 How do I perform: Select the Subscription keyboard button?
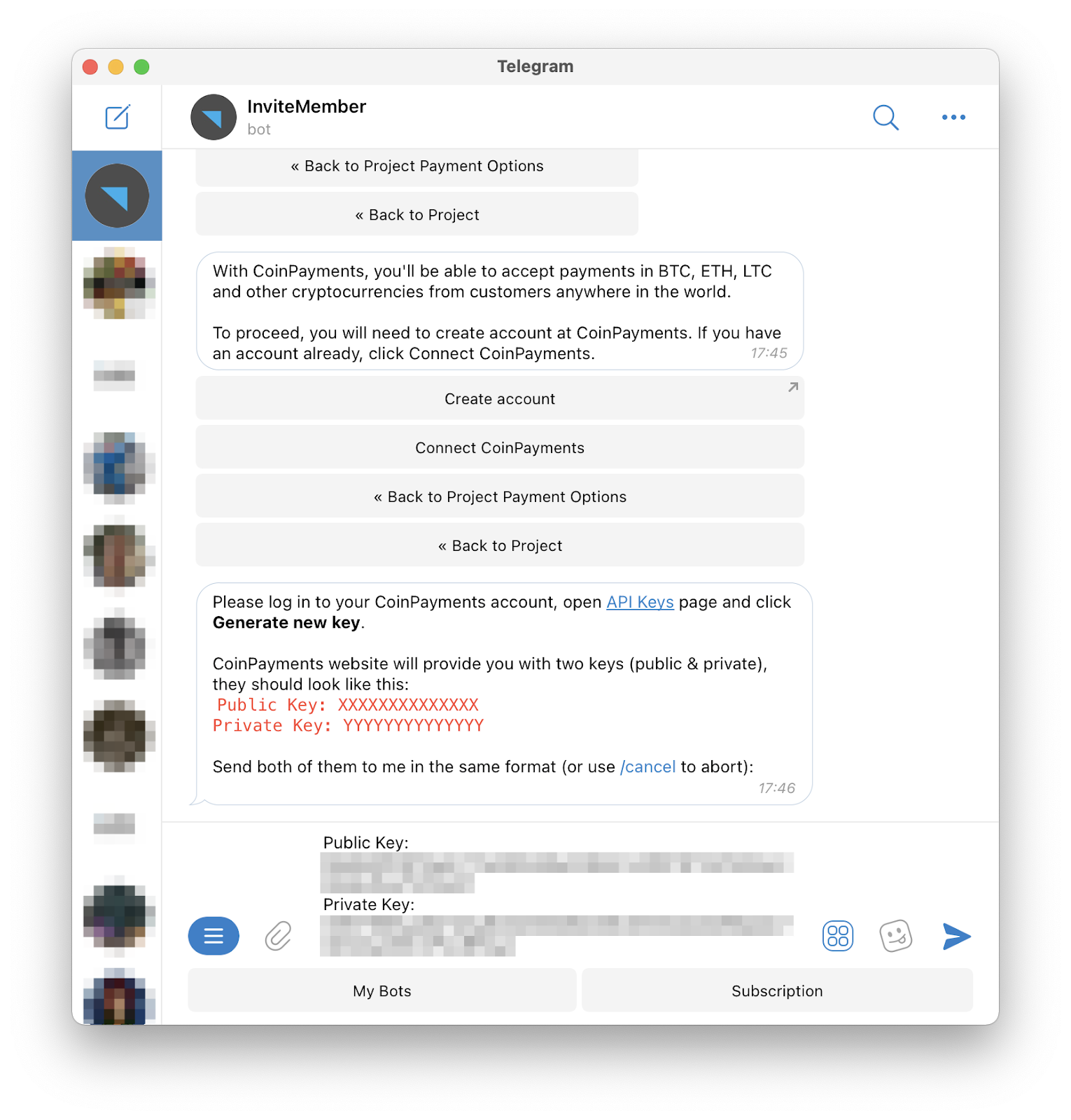777,990
